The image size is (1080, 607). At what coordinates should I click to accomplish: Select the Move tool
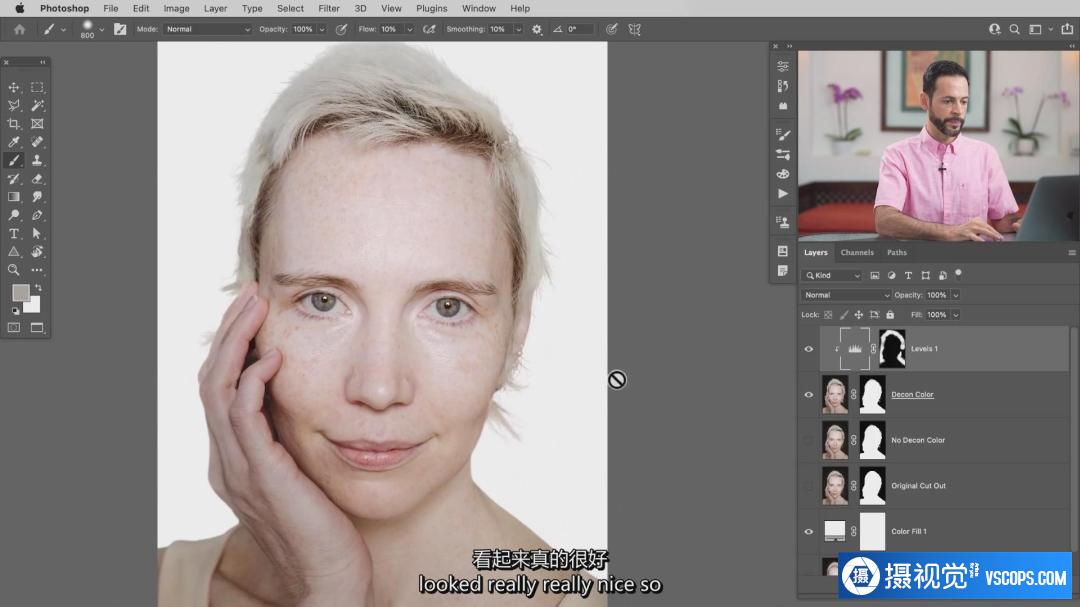click(14, 88)
